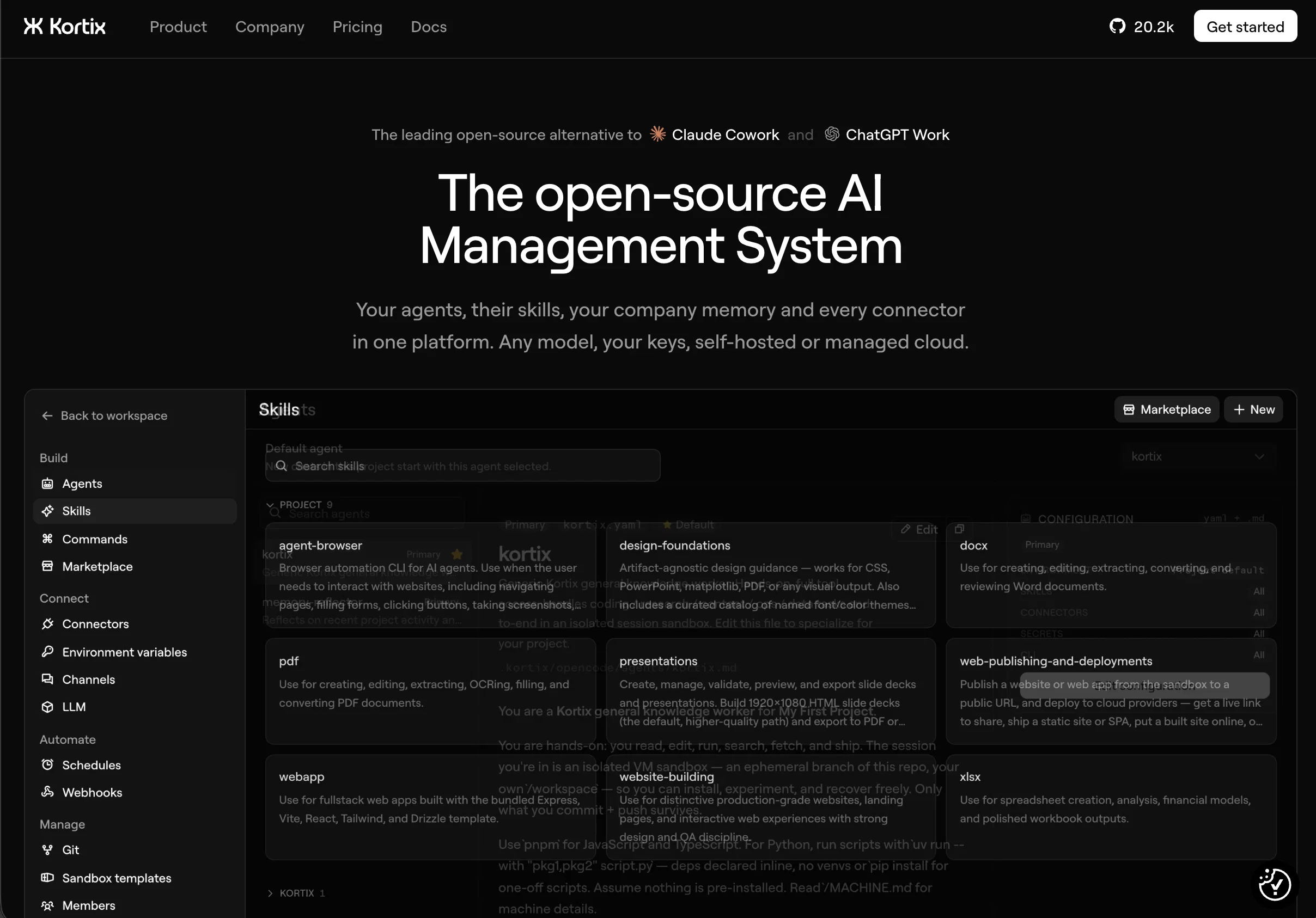Open the Docs nav menu item
Image resolution: width=1316 pixels, height=918 pixels.
(x=428, y=27)
